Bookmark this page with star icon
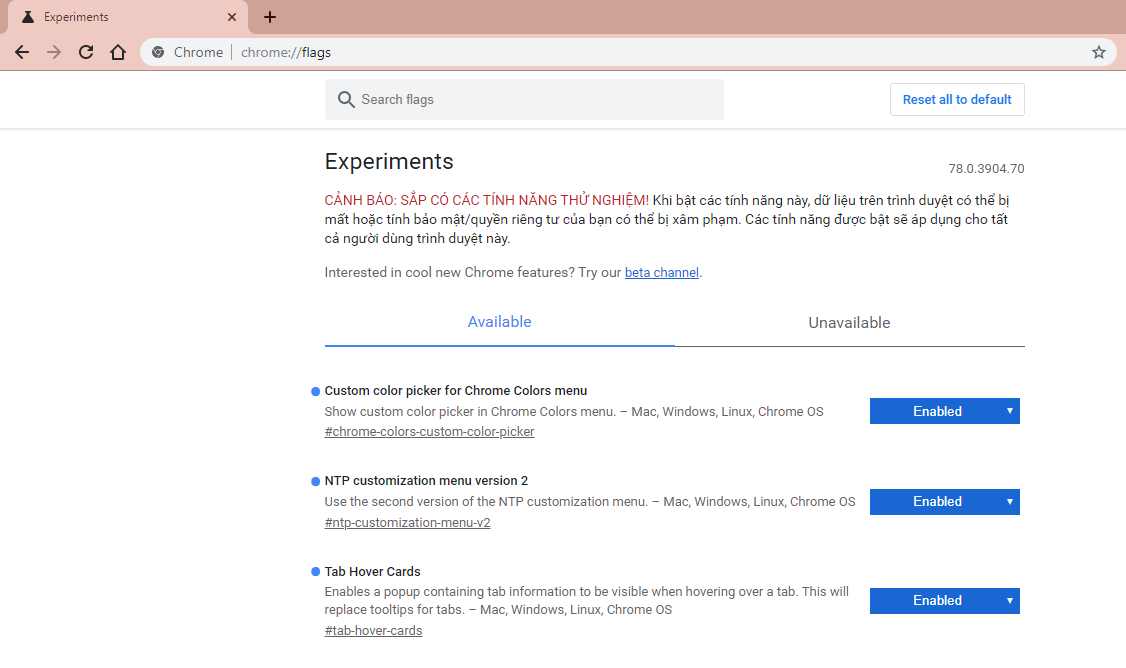This screenshot has height=668, width=1126. [1099, 52]
